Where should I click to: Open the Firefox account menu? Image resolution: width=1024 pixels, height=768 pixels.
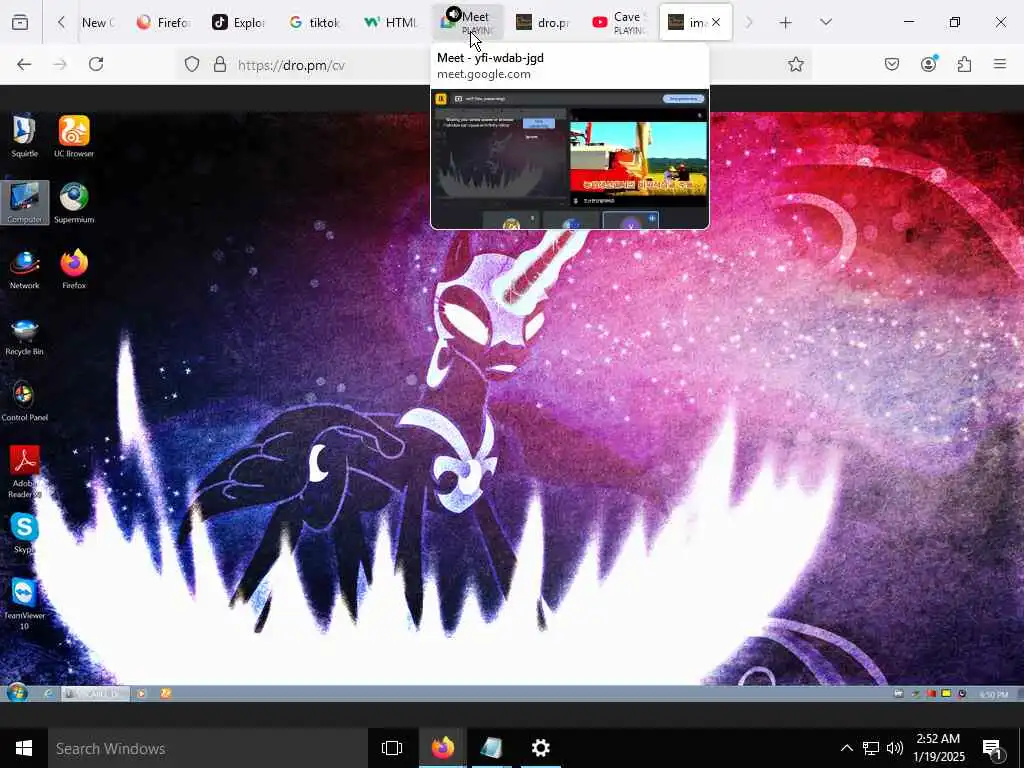click(x=928, y=64)
